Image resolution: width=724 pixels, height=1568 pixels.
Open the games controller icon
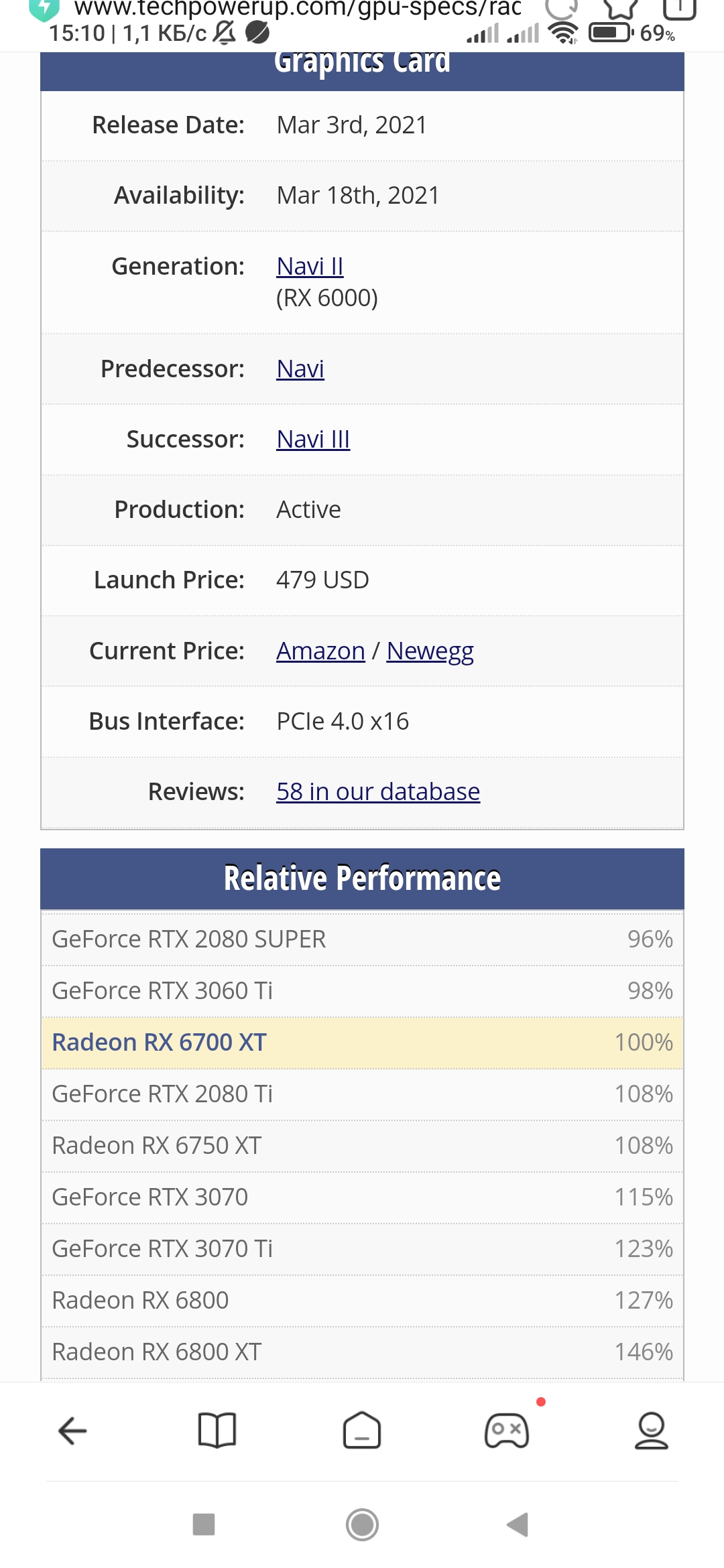pos(507,1431)
